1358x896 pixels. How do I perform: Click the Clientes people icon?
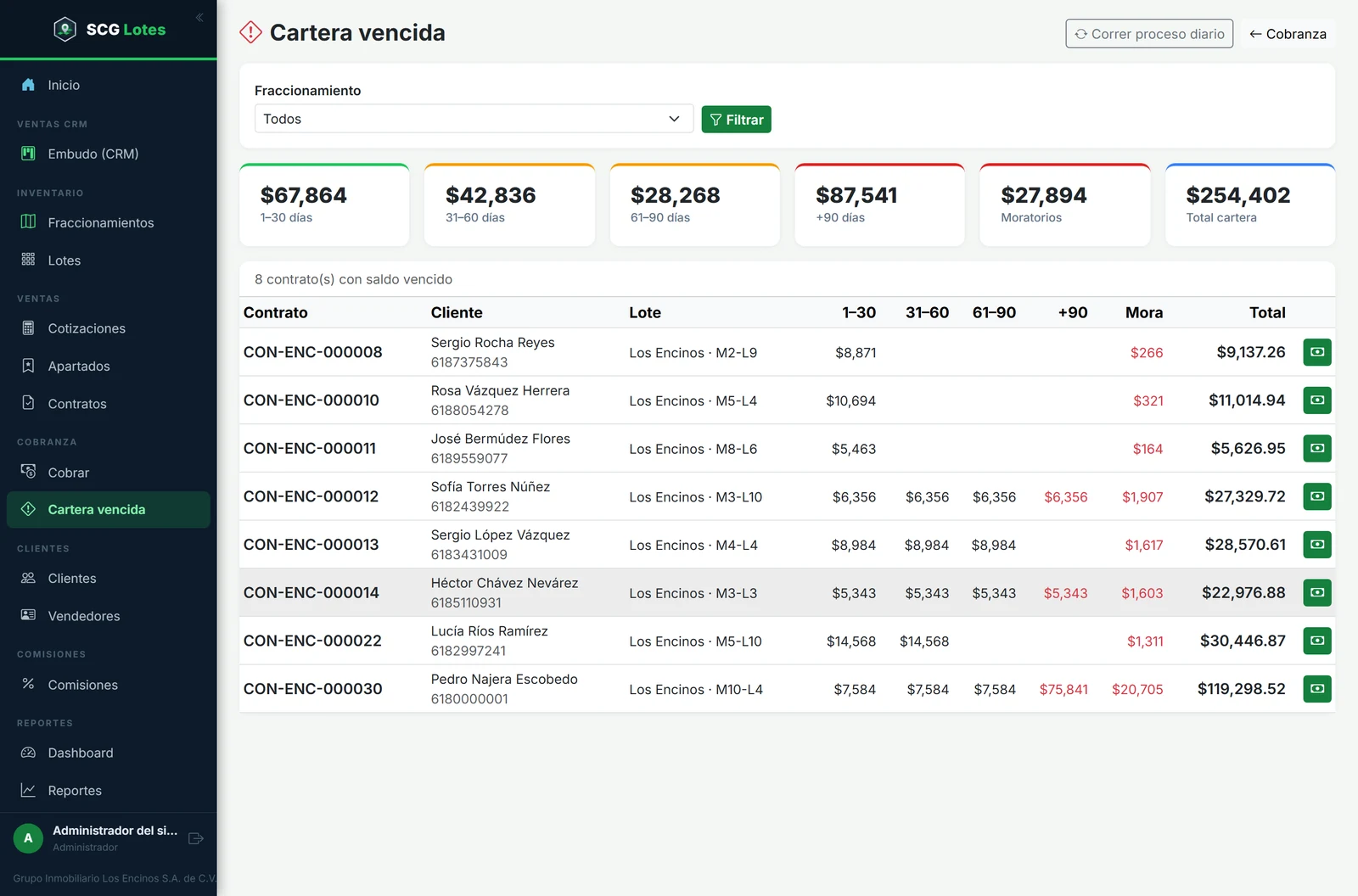[28, 578]
